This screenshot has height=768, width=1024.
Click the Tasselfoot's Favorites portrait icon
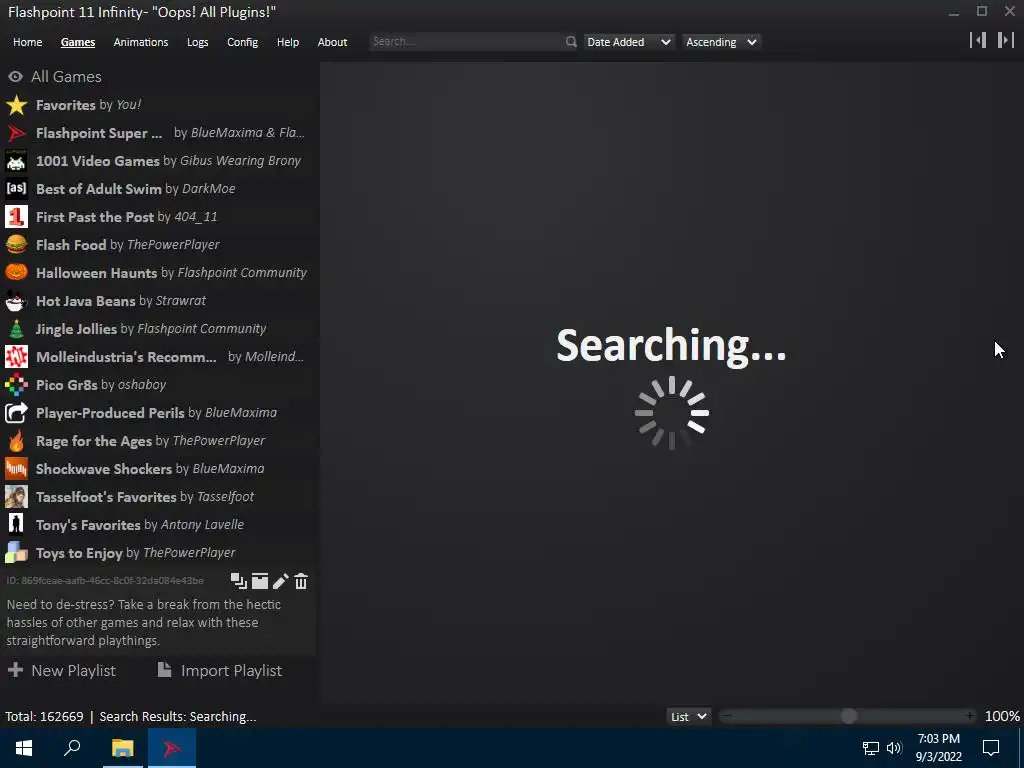click(x=16, y=497)
